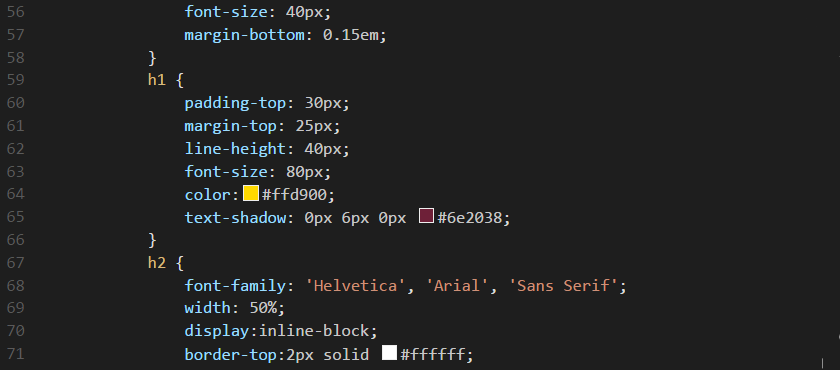Place cursor on the h1 selector
The width and height of the screenshot is (840, 370).
pyautogui.click(x=156, y=80)
